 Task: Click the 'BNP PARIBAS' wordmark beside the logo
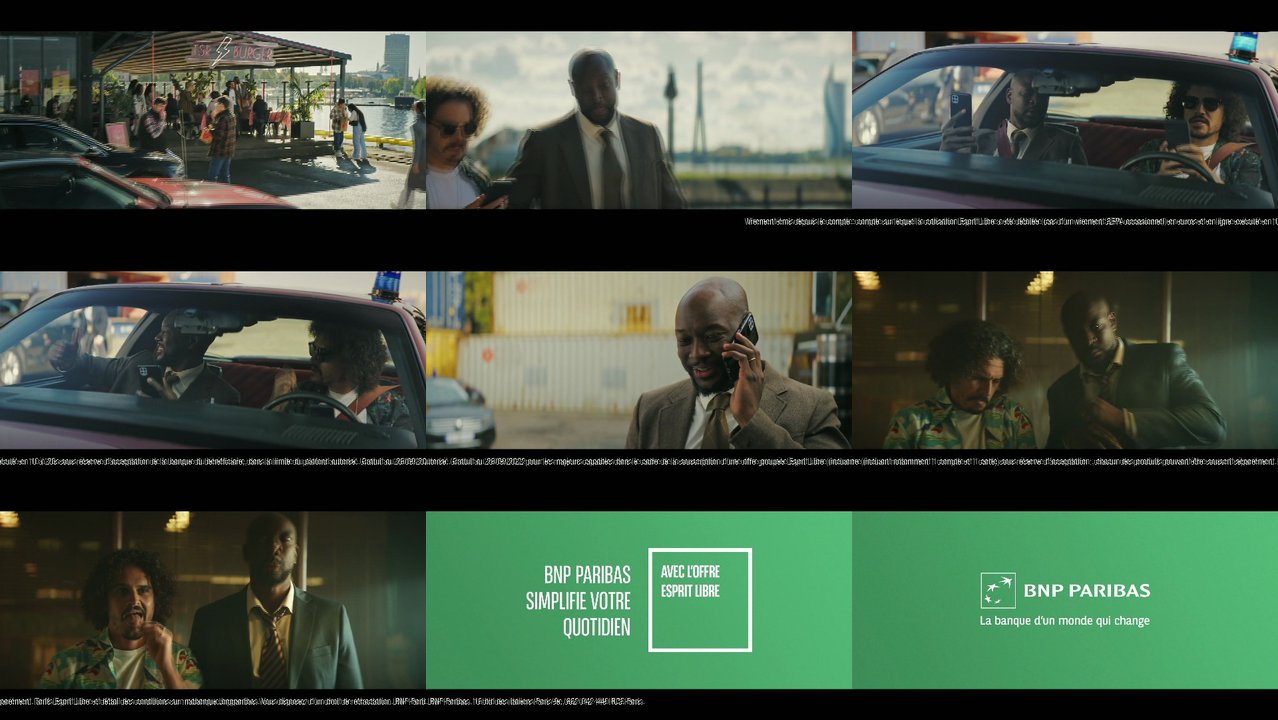[1087, 591]
